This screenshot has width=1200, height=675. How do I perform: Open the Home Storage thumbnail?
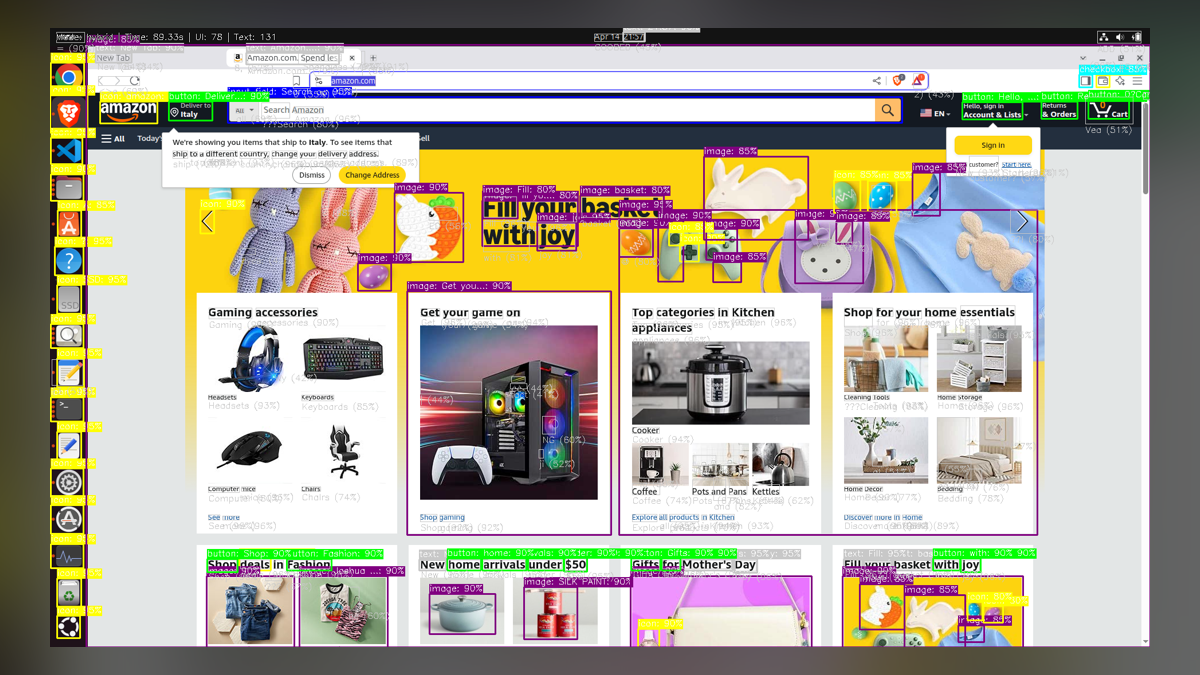point(979,359)
